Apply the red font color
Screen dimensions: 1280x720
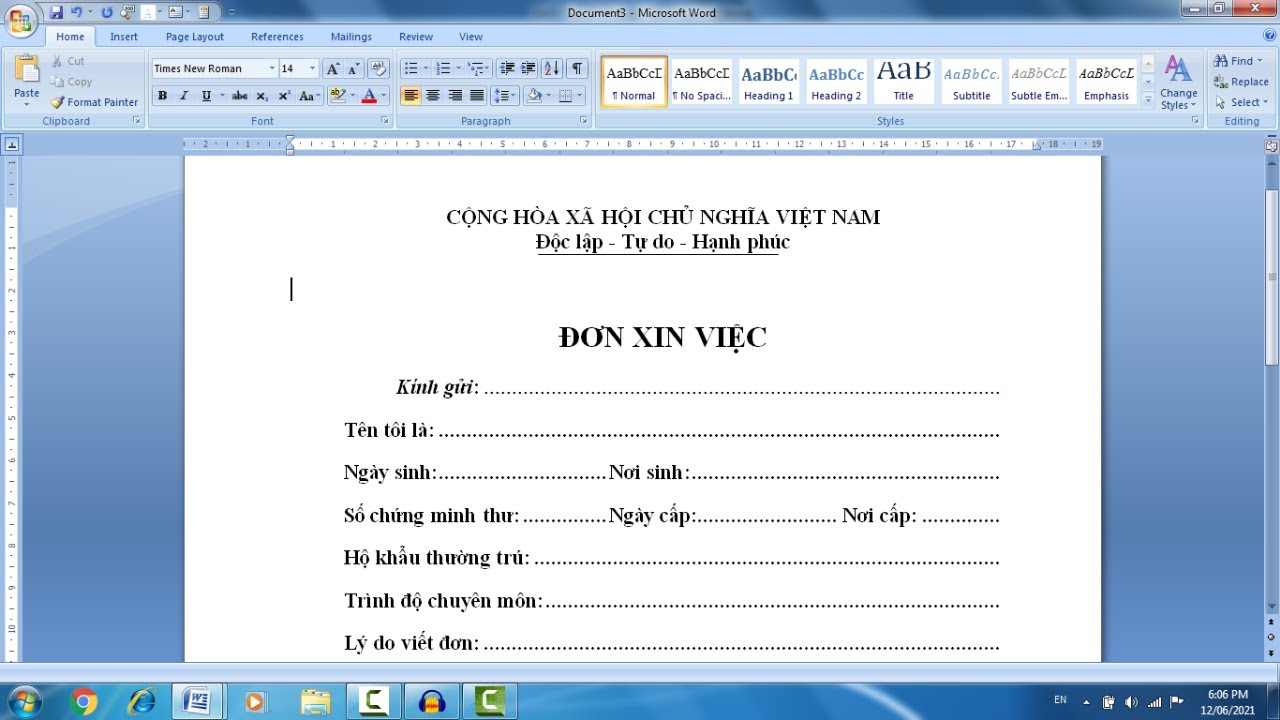pos(369,96)
